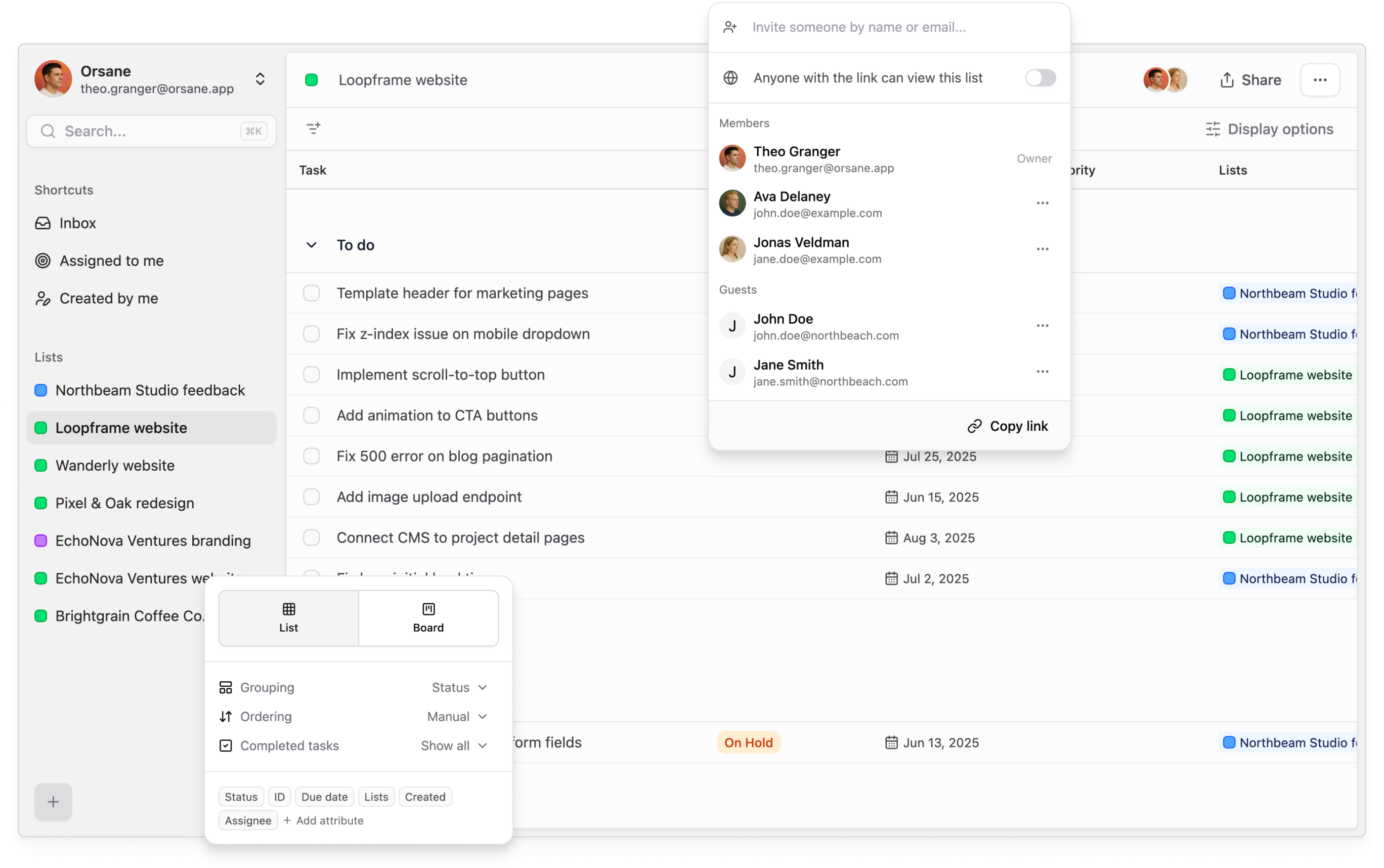
Task: Collapse the To do group
Action: (311, 245)
